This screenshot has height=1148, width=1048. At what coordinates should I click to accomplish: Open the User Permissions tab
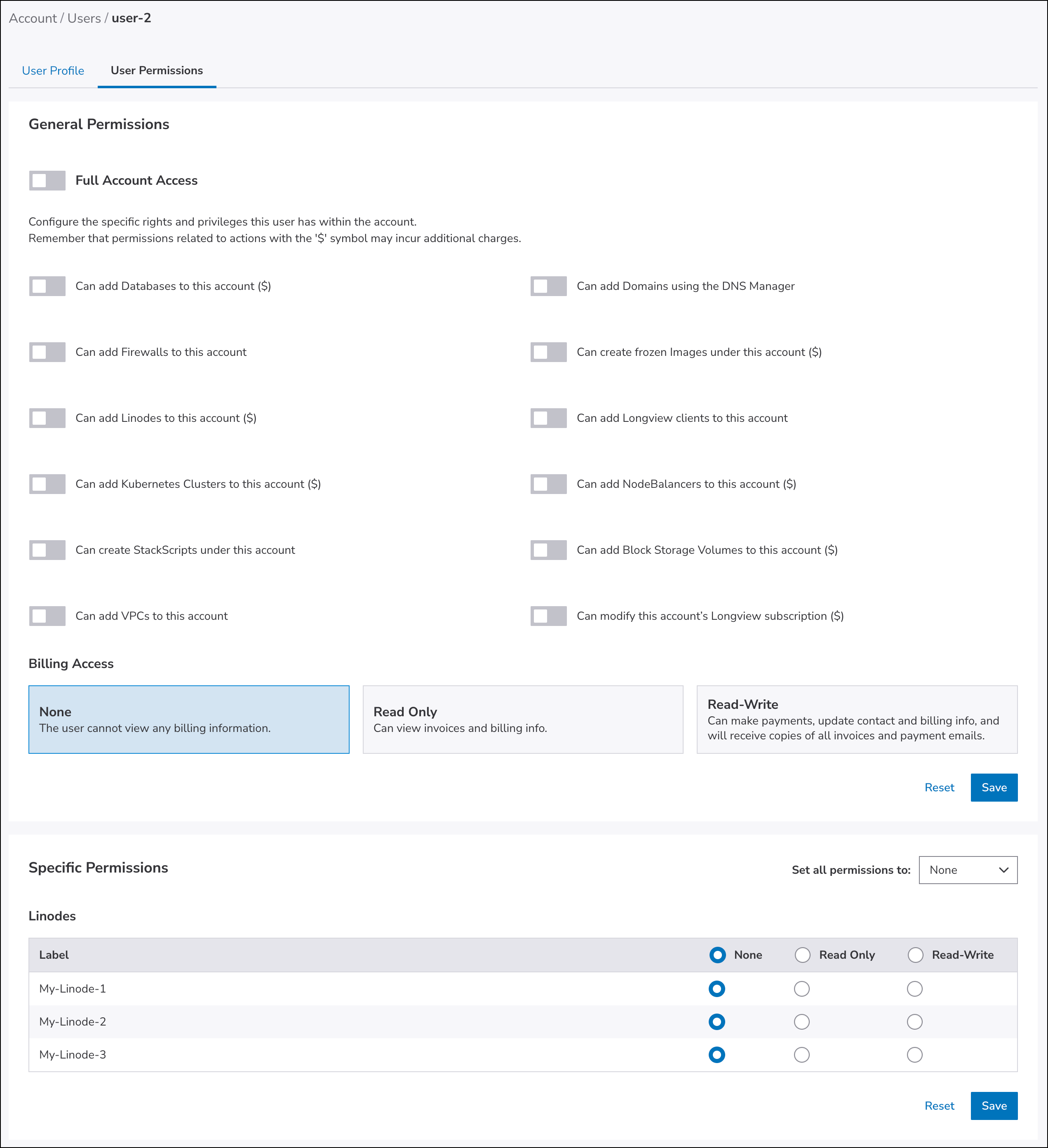157,71
